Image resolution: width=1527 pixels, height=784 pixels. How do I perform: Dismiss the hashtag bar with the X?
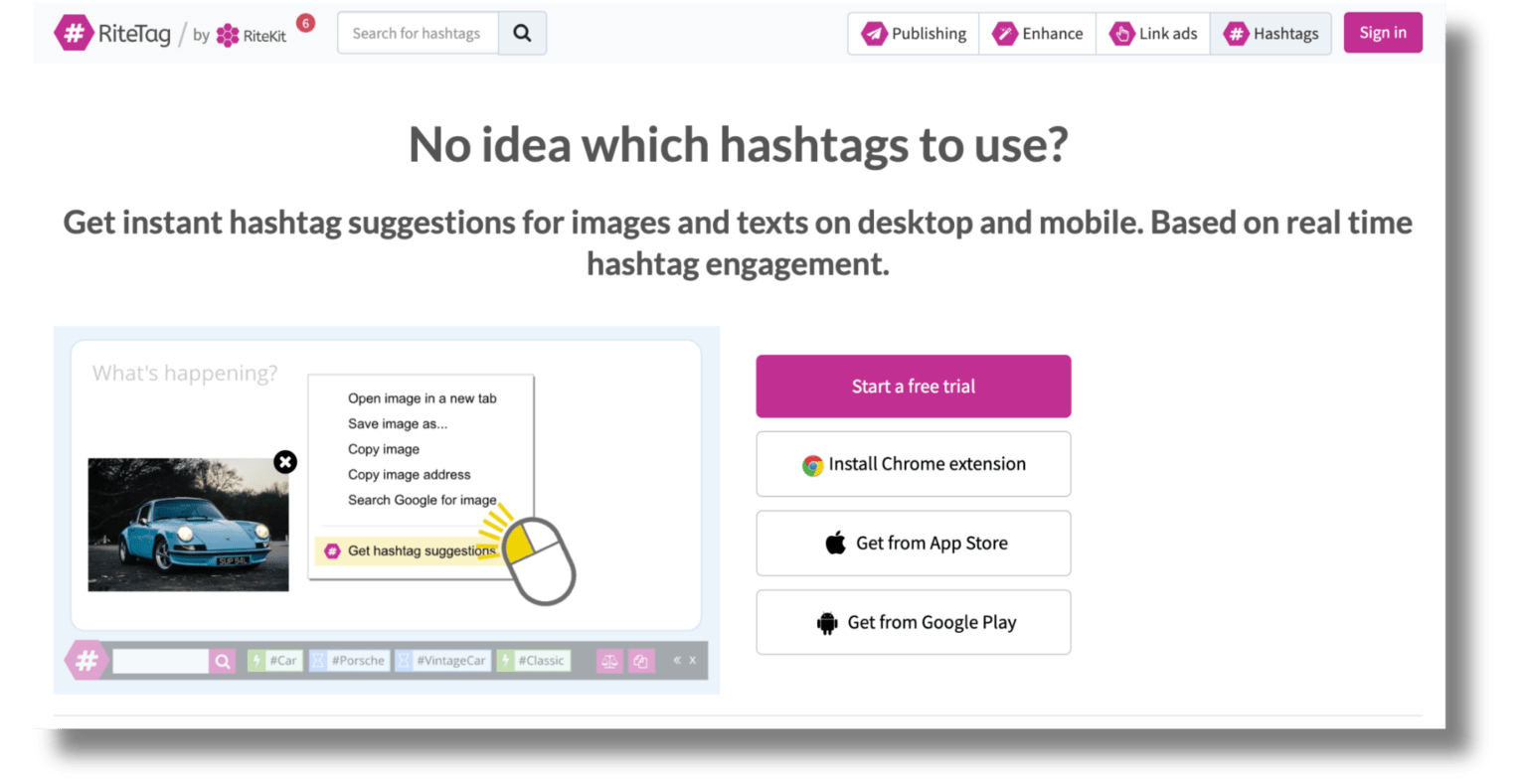[691, 660]
